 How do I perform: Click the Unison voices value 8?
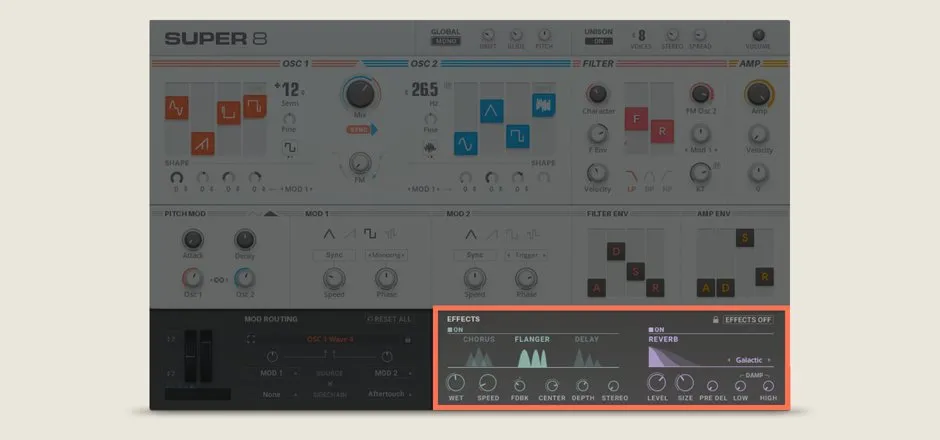point(642,35)
